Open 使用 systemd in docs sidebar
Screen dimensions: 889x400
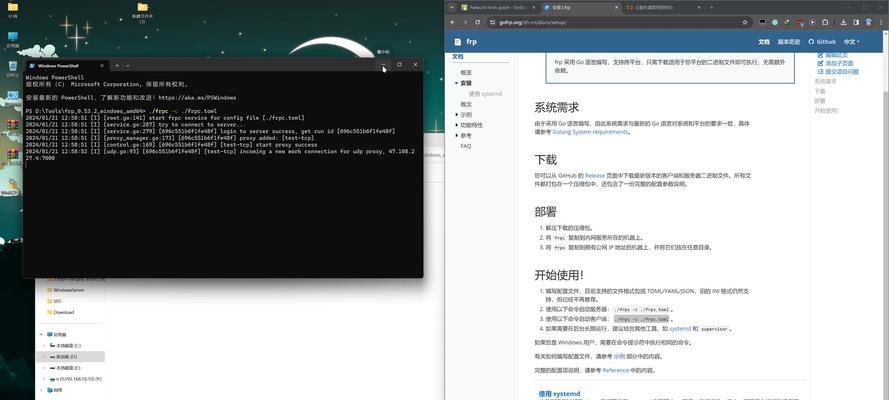click(485, 93)
